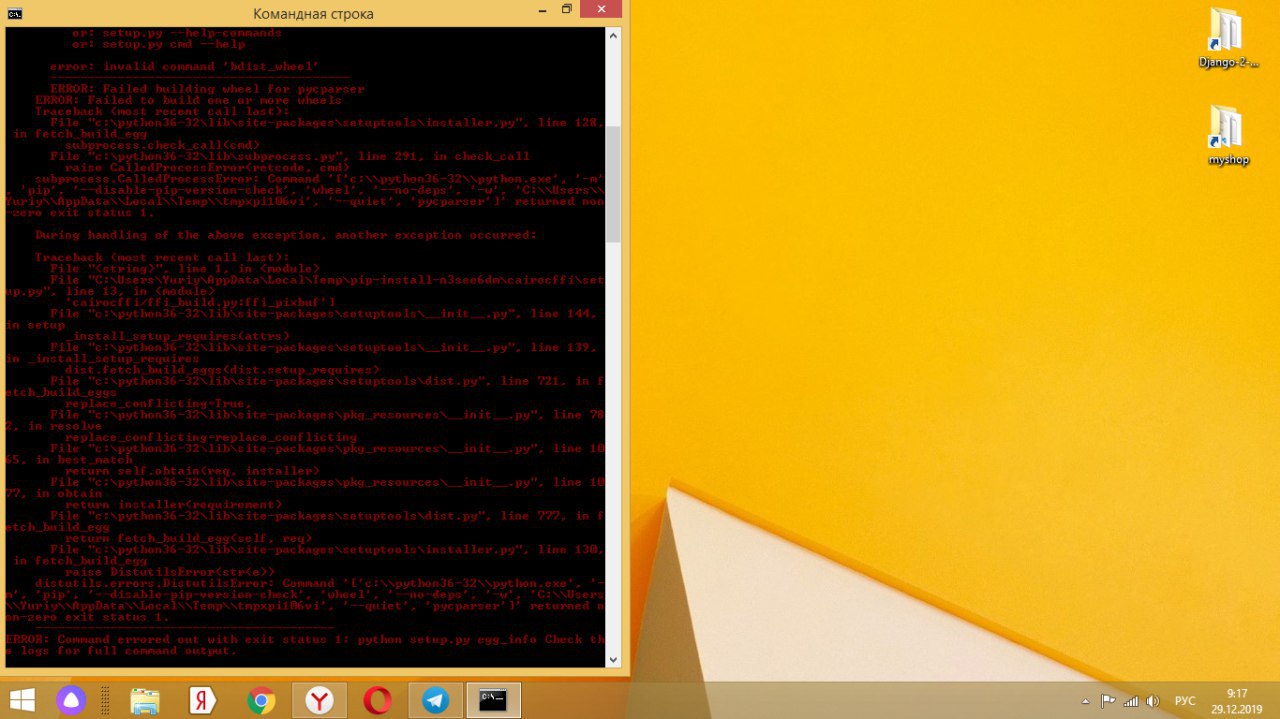1280x719 pixels.
Task: Click the 'ERROR: Command errored out with exit status 1' line
Action: click(x=305, y=645)
